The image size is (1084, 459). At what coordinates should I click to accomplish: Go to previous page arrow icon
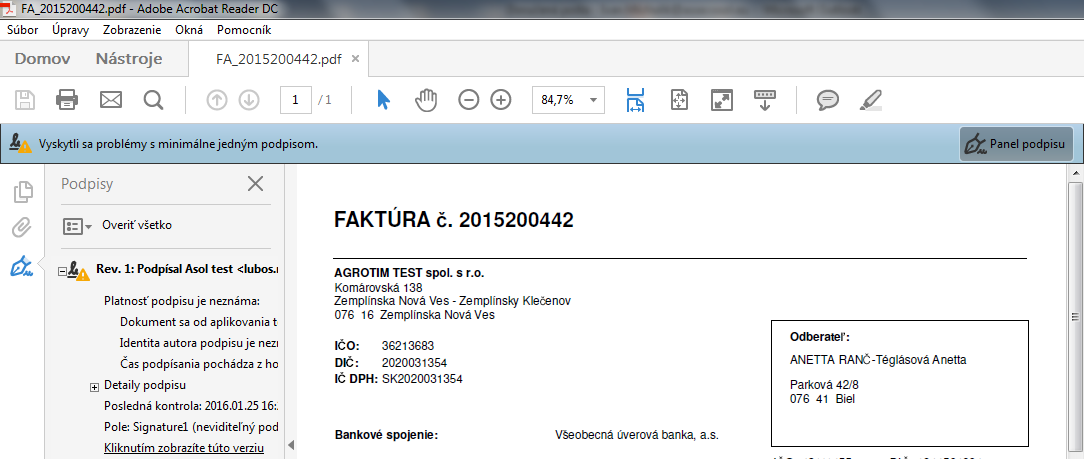(217, 100)
